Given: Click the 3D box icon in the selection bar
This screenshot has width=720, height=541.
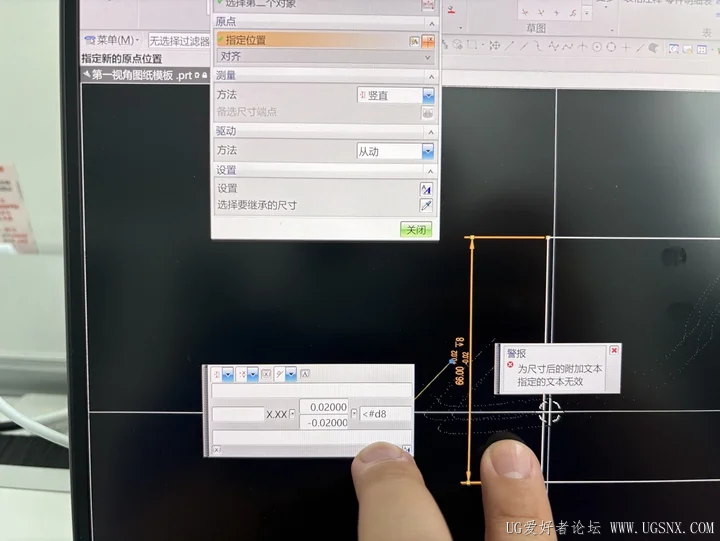Looking at the screenshot, I should 458,45.
